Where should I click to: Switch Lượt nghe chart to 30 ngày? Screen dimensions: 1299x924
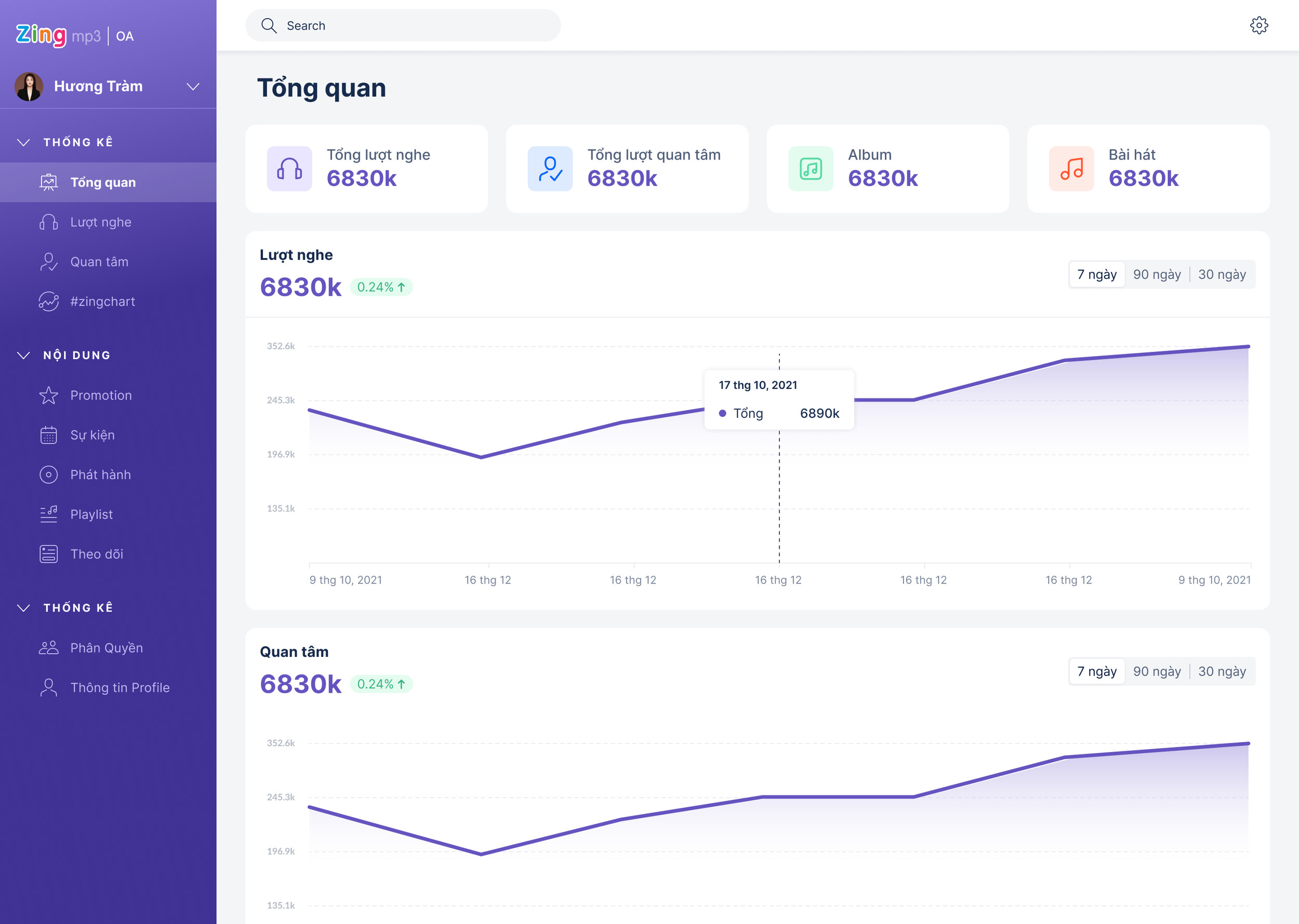coord(1222,275)
